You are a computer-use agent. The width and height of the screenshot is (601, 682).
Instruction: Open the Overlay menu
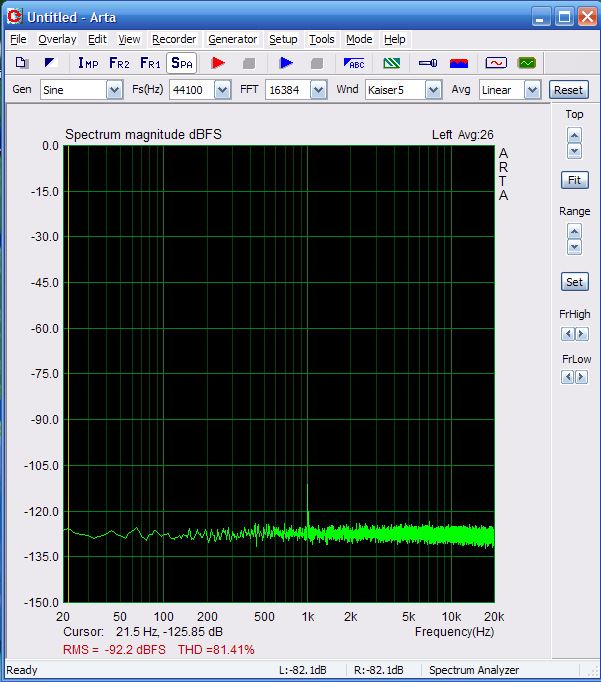(x=57, y=39)
